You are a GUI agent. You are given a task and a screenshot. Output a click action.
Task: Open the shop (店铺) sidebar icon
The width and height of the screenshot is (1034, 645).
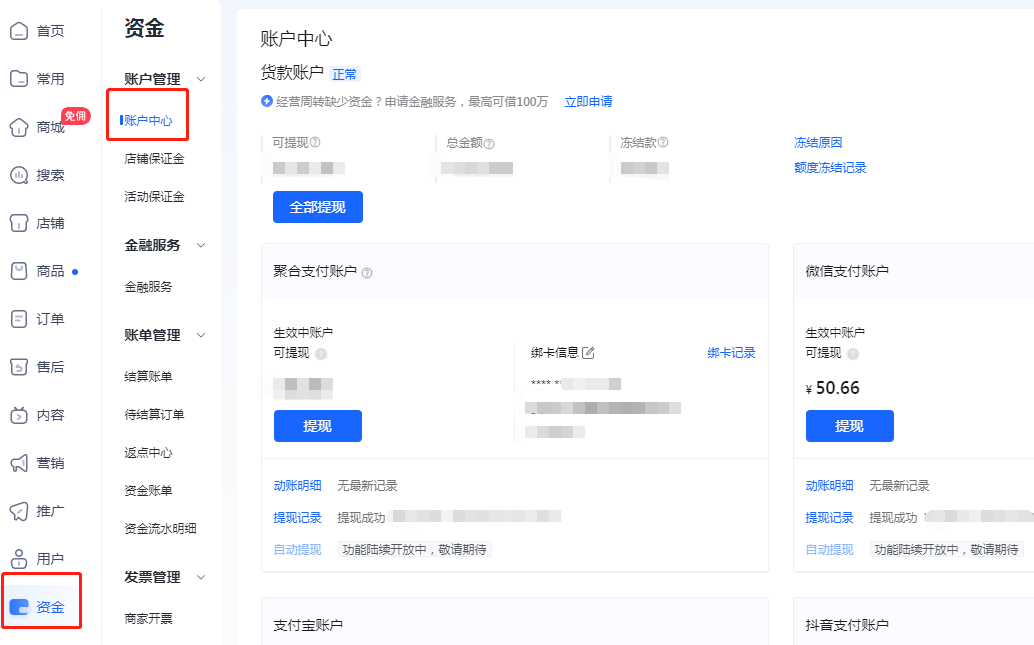coord(19,223)
